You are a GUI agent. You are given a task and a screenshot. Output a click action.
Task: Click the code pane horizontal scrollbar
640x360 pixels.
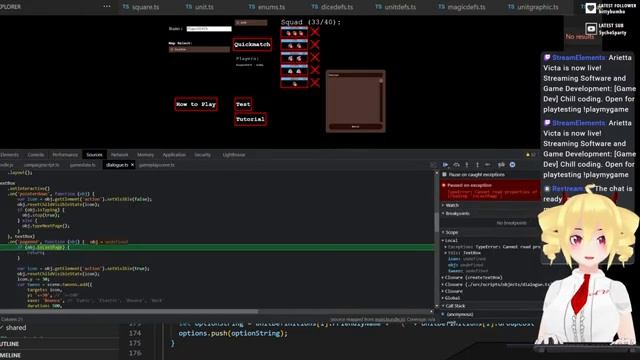point(129,311)
